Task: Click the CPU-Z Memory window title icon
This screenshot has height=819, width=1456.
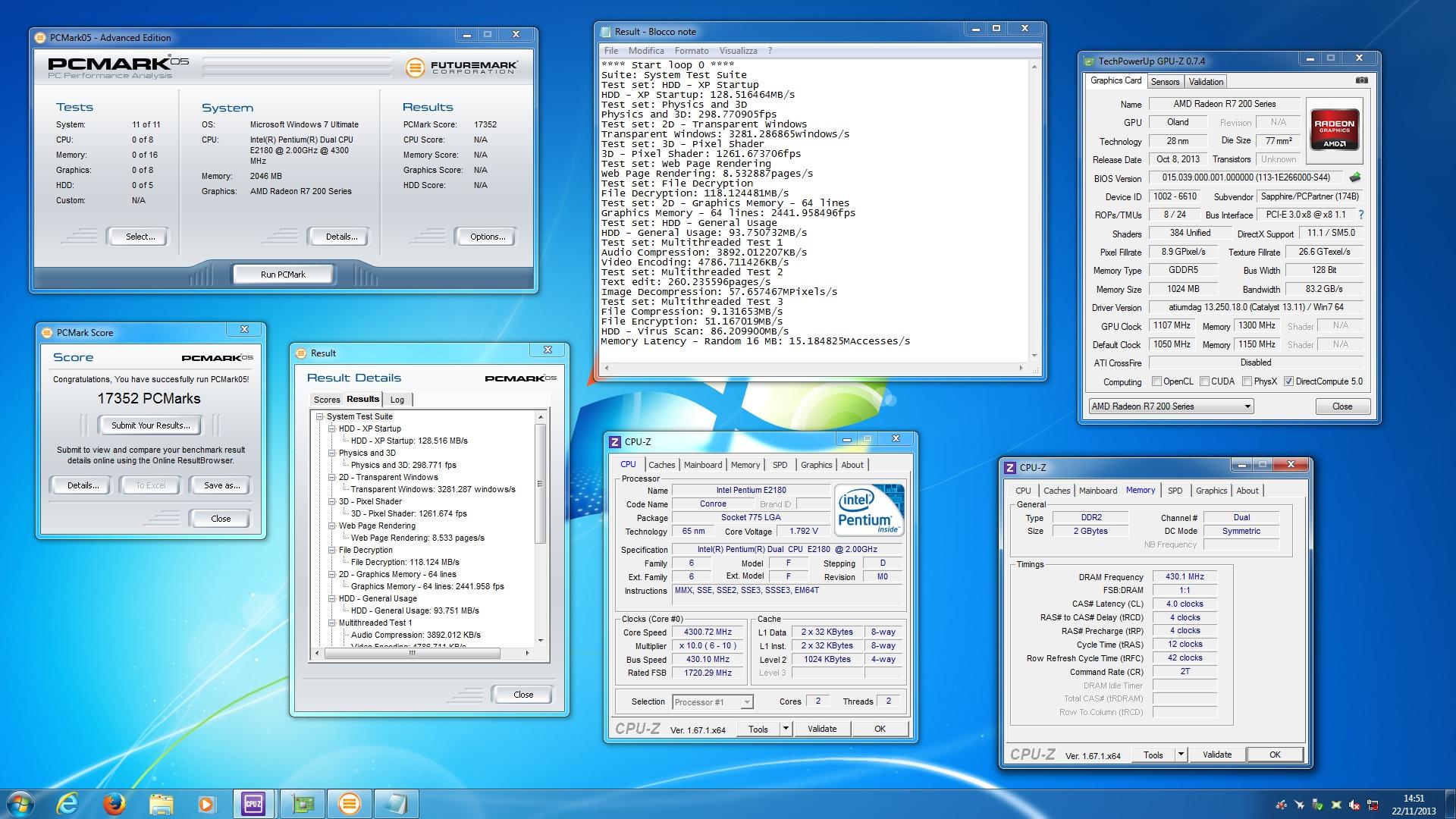Action: pos(1010,468)
